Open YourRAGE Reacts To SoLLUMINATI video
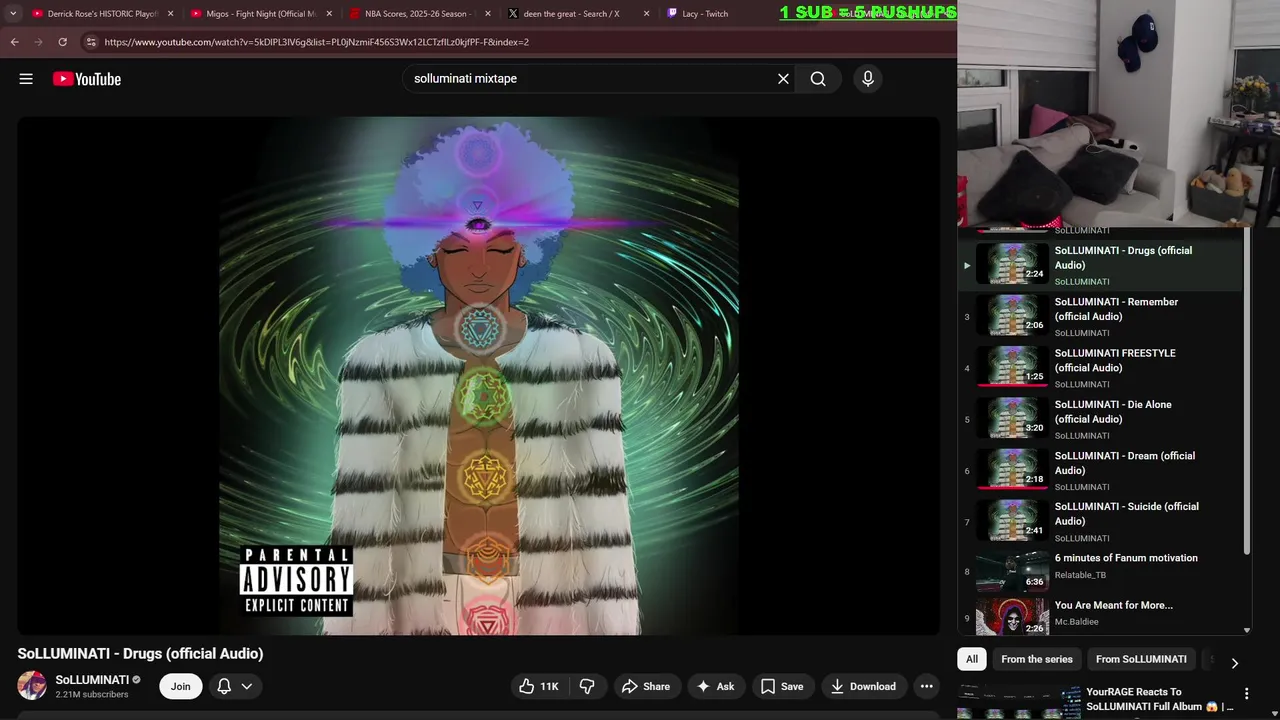The width and height of the screenshot is (1280, 720). click(x=1160, y=699)
